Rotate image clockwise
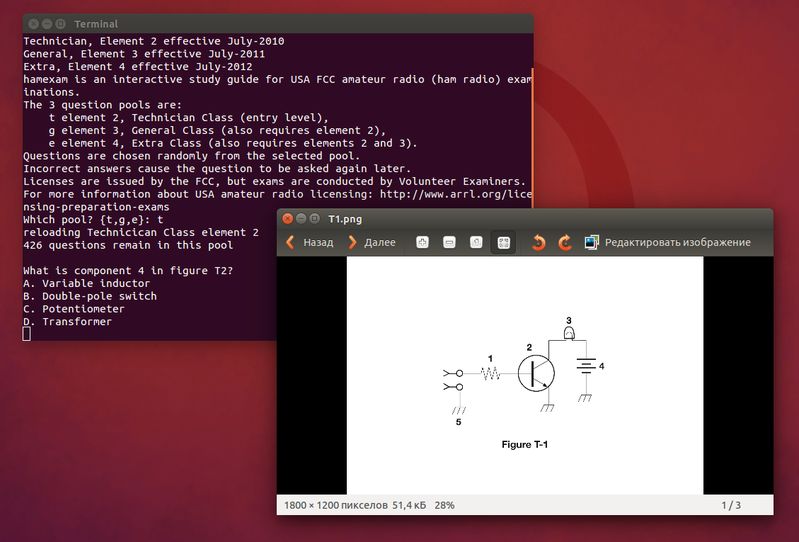The width and height of the screenshot is (799, 542). 565,242
